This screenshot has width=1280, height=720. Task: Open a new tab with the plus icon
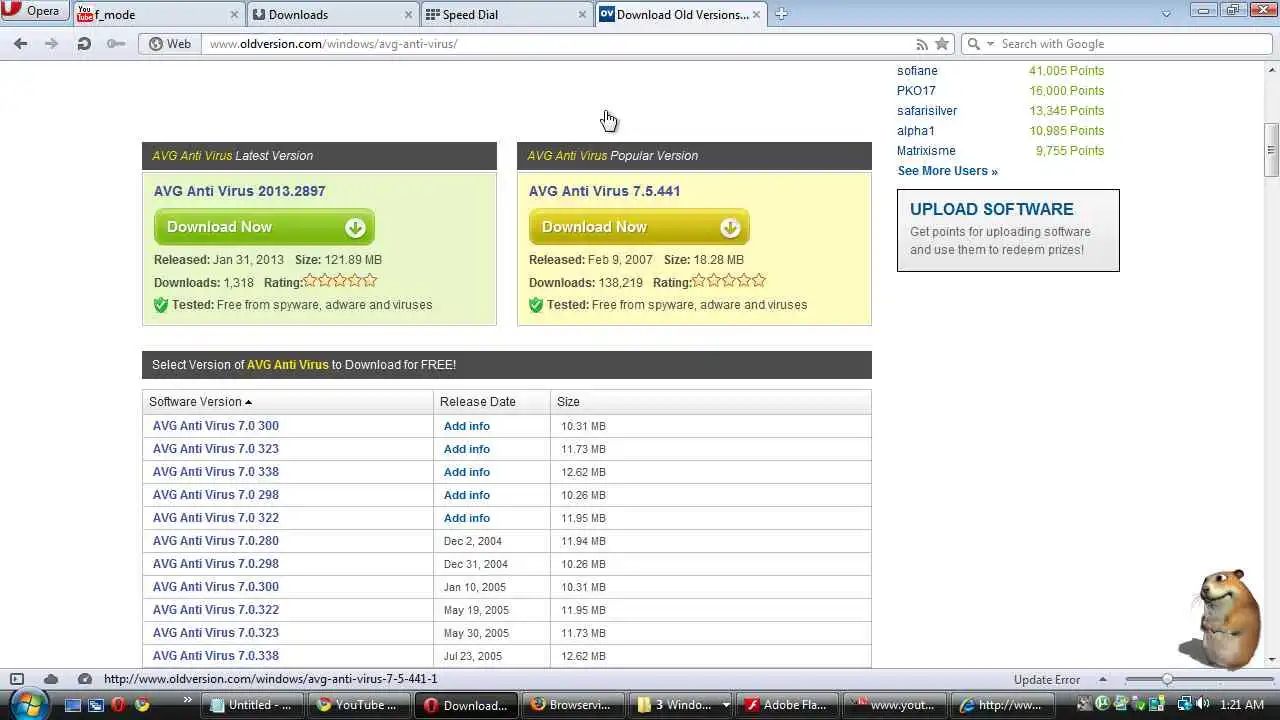pyautogui.click(x=781, y=14)
